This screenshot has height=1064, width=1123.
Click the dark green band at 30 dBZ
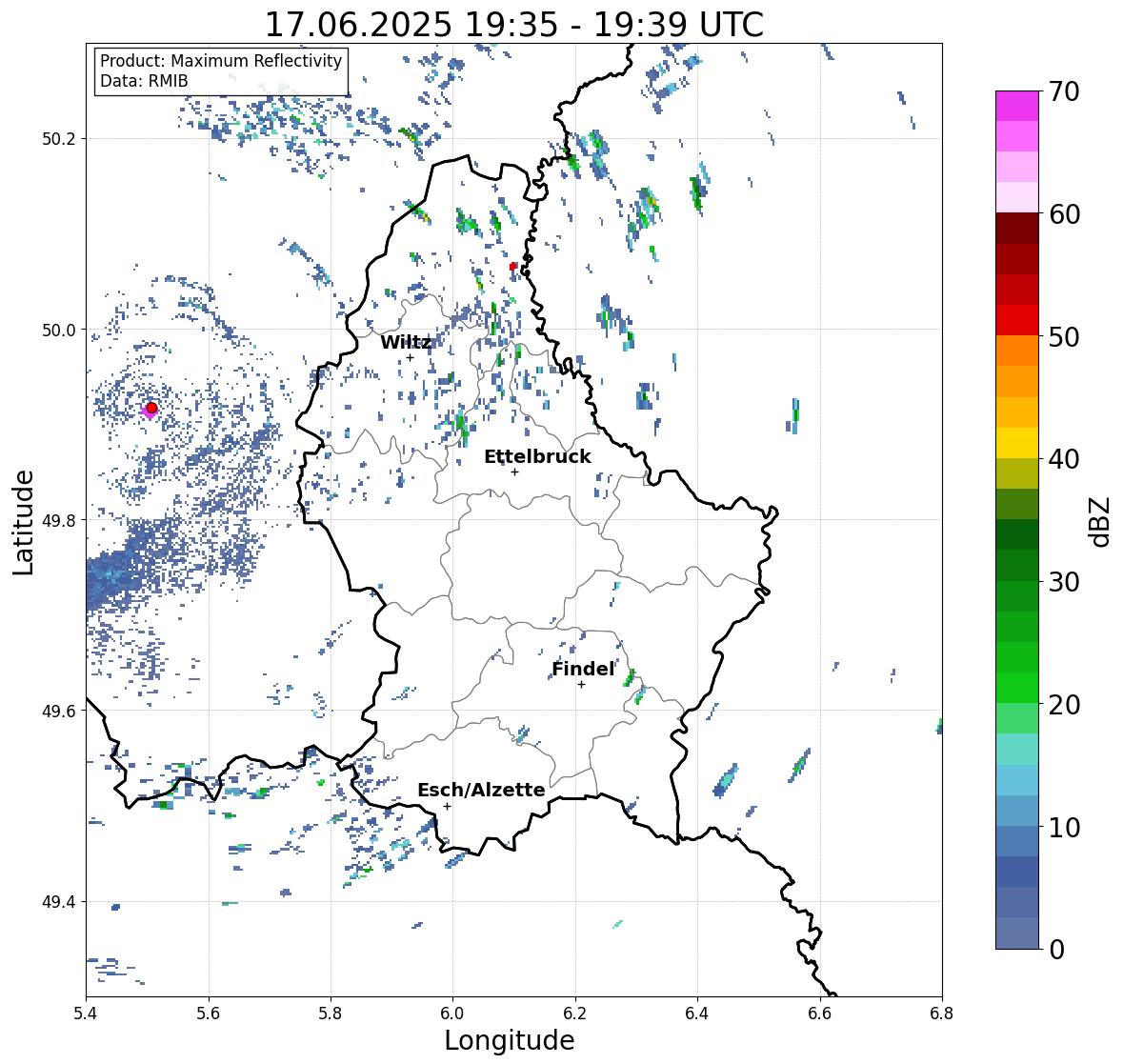pyautogui.click(x=1017, y=566)
